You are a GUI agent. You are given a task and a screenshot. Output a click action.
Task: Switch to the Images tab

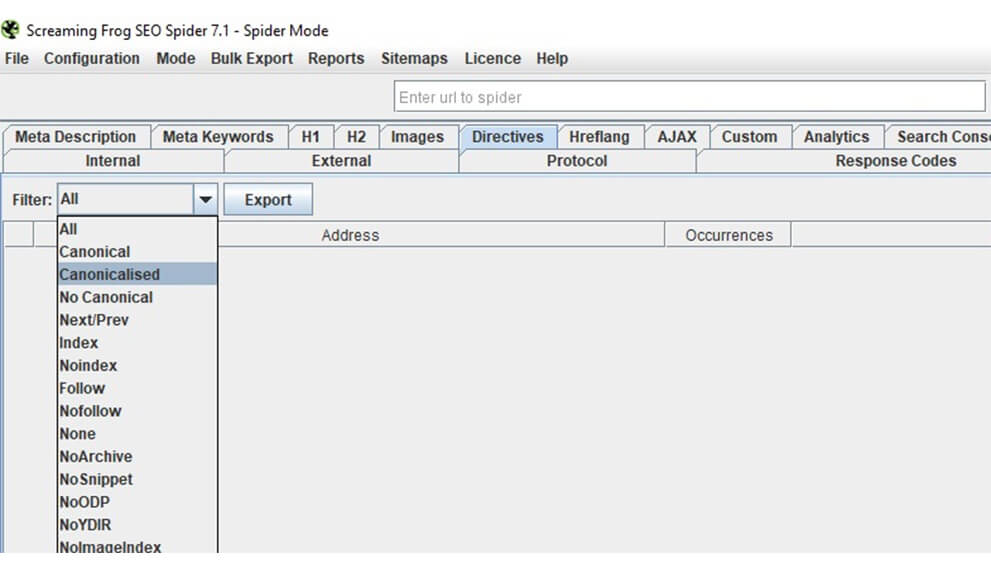click(417, 136)
